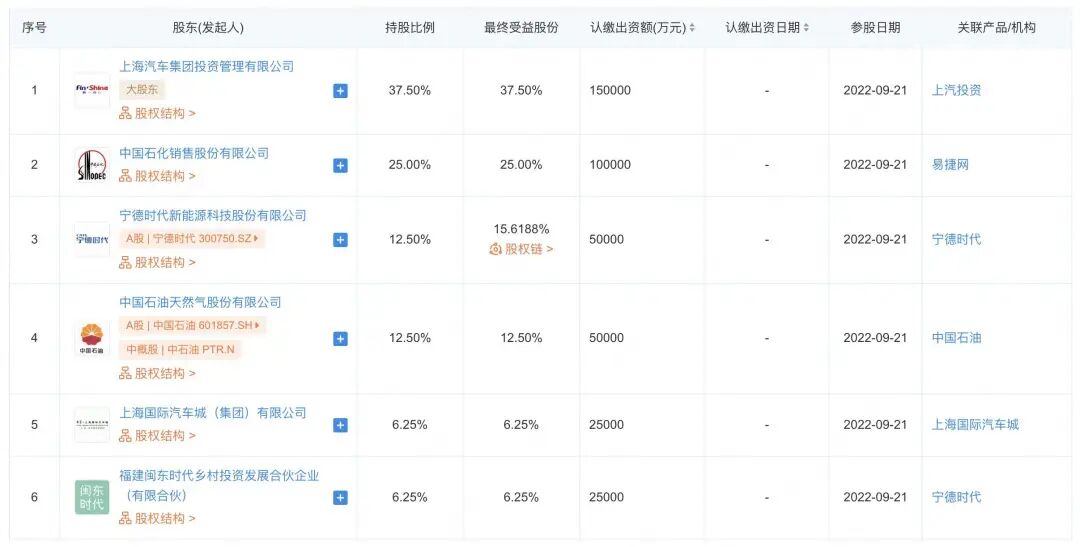Open company 上海汽车集团投资管理有限公司
1080x547 pixels.
point(207,66)
